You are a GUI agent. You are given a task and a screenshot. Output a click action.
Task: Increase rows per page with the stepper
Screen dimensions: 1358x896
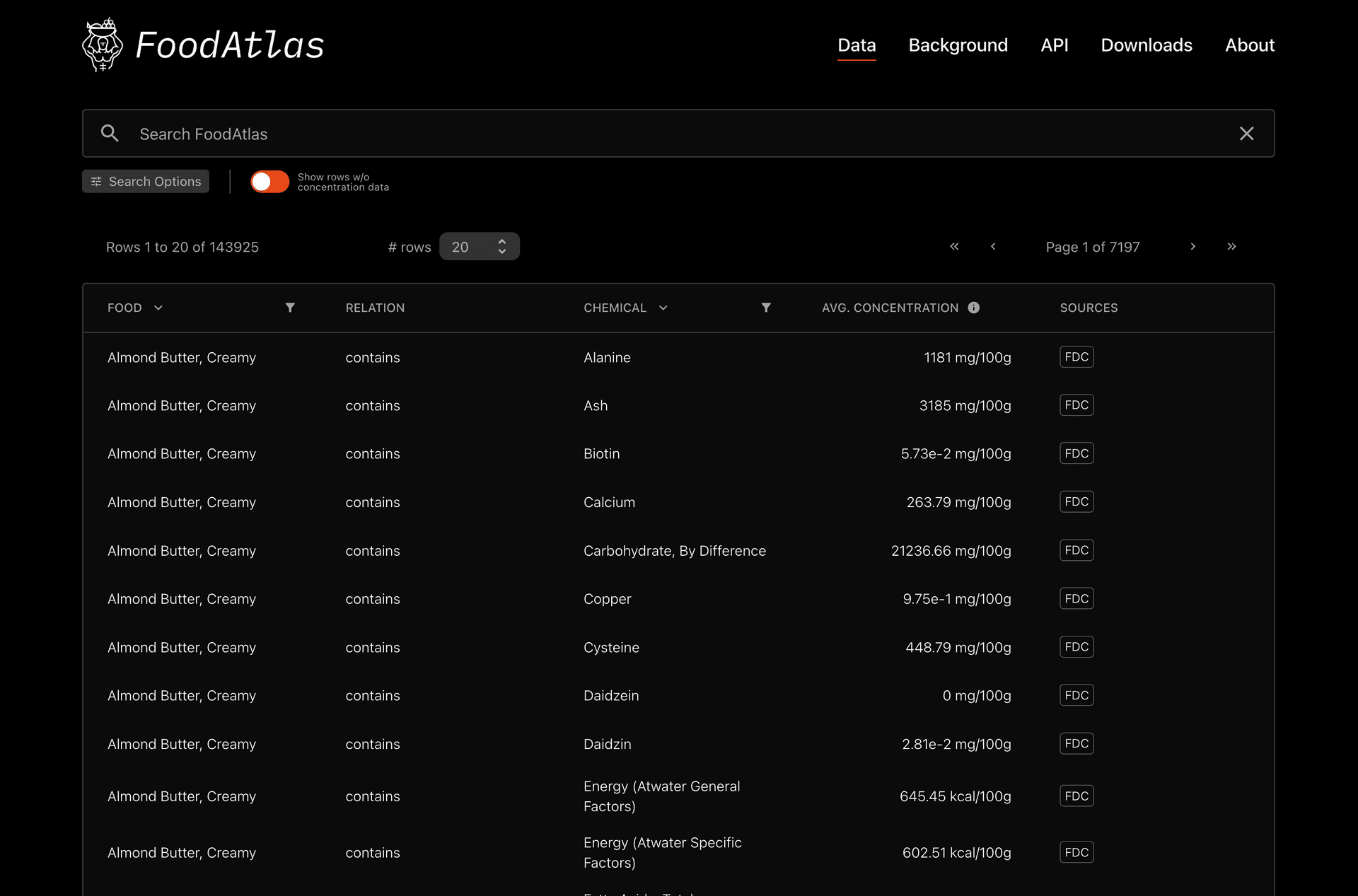pyautogui.click(x=501, y=242)
